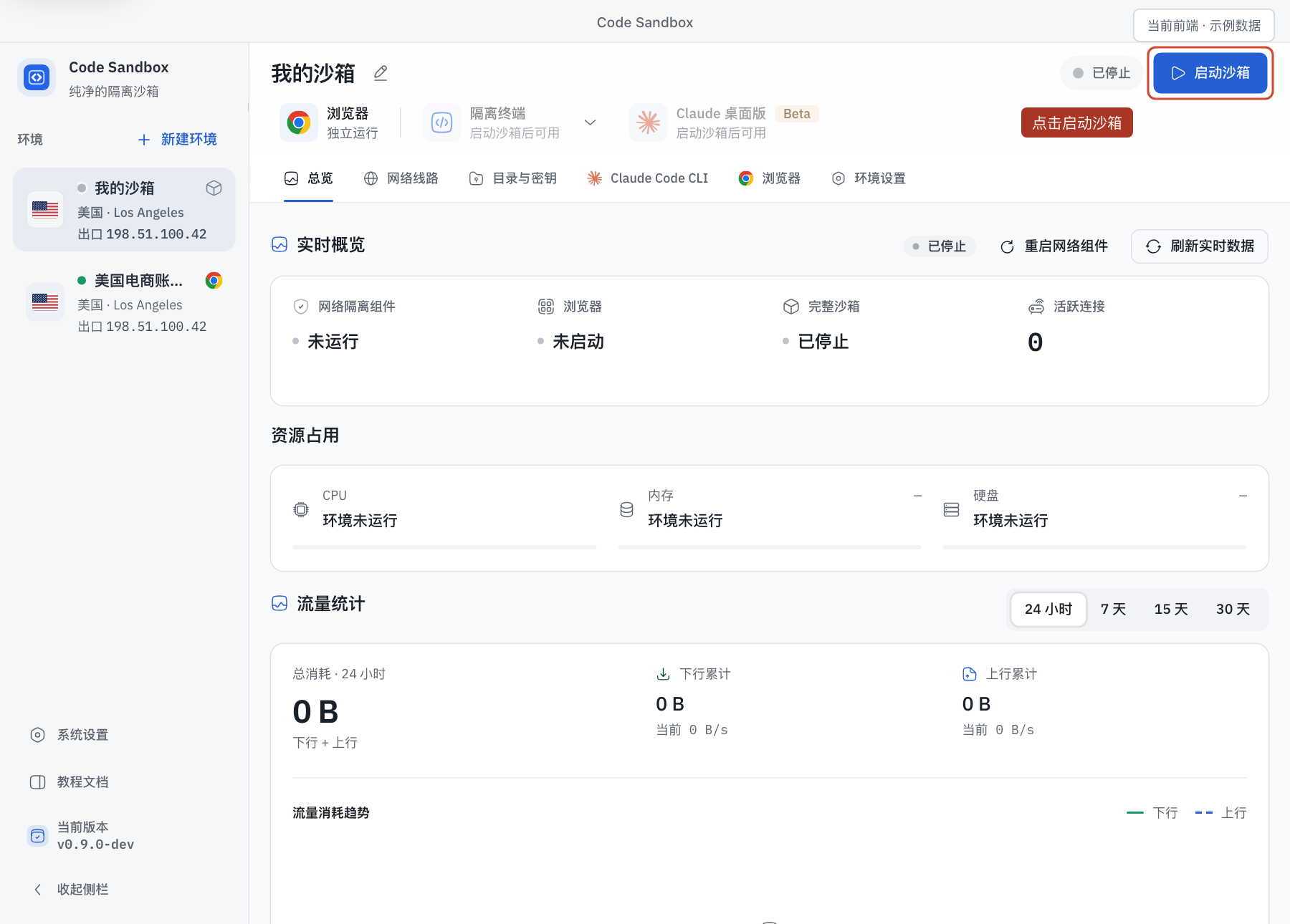The height and width of the screenshot is (924, 1290).
Task: Click the 当前前端 · 示例数据 button
Action: (1204, 26)
